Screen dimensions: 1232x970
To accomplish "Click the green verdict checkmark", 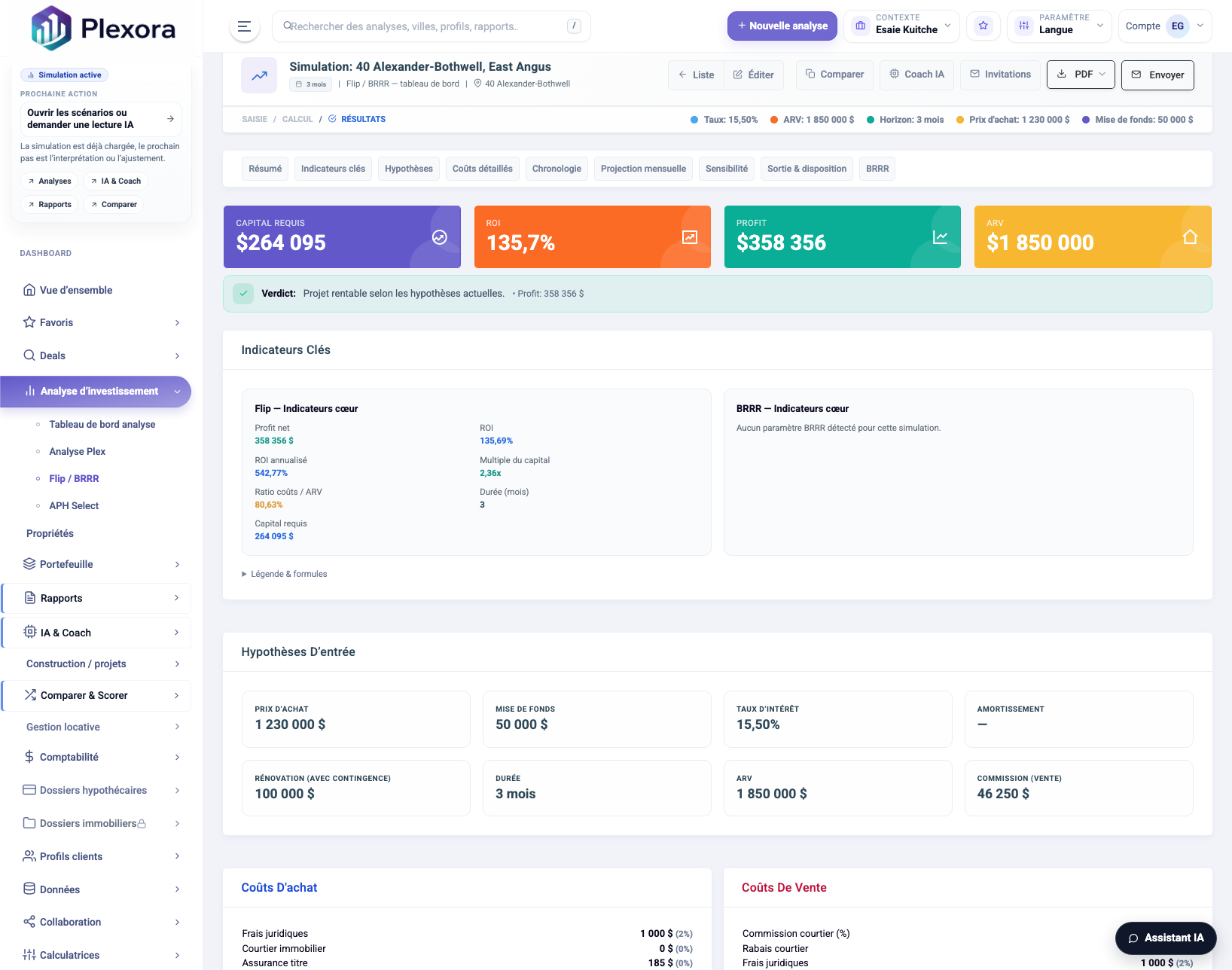I will pos(243,294).
